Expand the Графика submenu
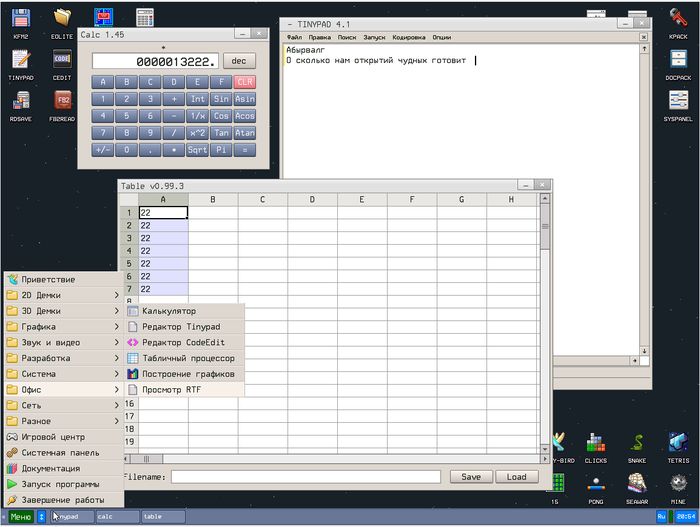 pyautogui.click(x=62, y=326)
